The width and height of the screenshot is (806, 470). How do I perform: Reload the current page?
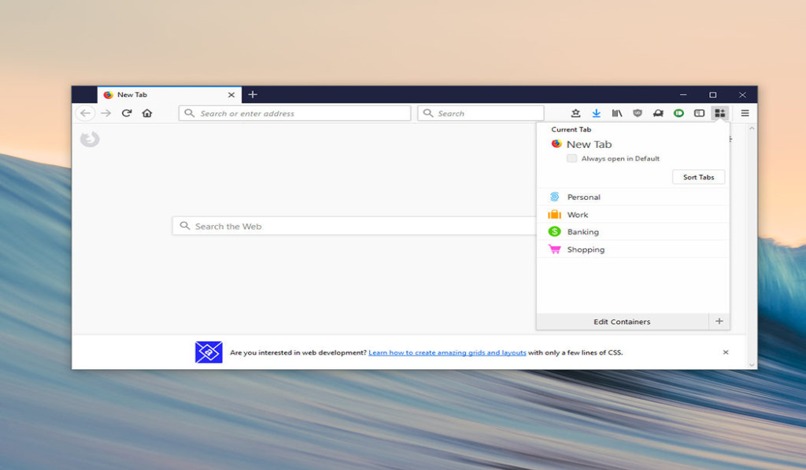(126, 113)
